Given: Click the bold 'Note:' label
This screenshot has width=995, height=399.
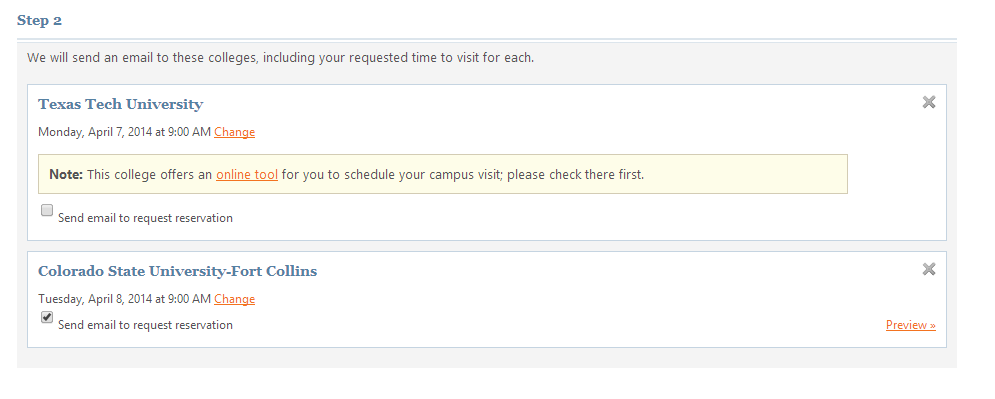Looking at the screenshot, I should click(x=66, y=174).
